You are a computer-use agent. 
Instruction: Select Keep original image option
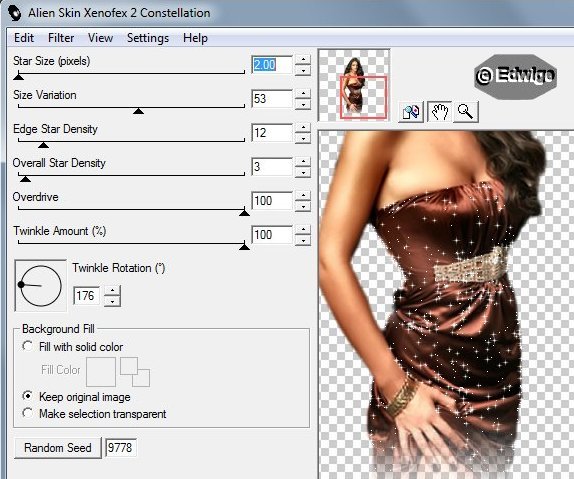(x=27, y=396)
